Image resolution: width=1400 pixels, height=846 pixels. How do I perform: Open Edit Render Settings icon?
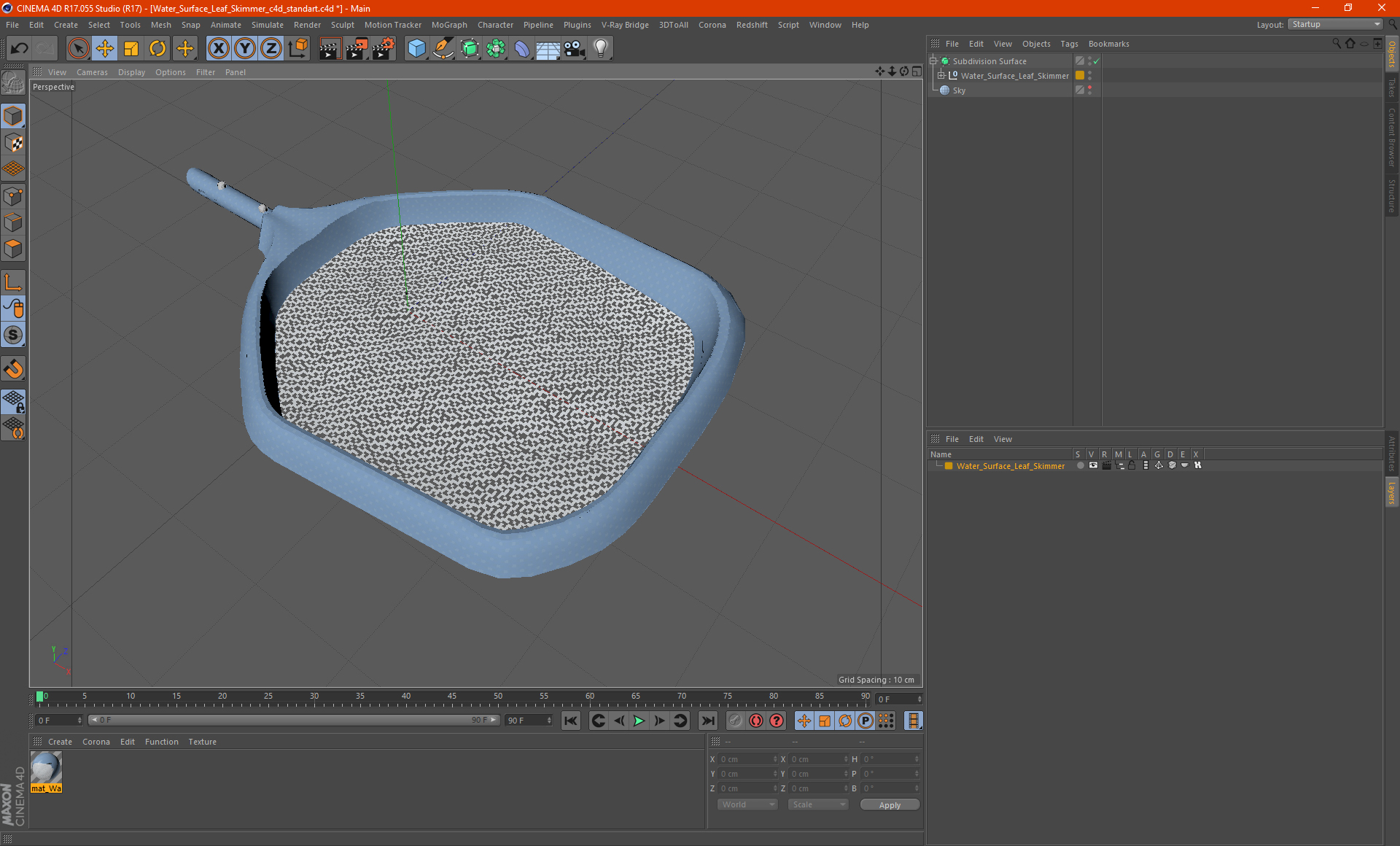tap(384, 48)
